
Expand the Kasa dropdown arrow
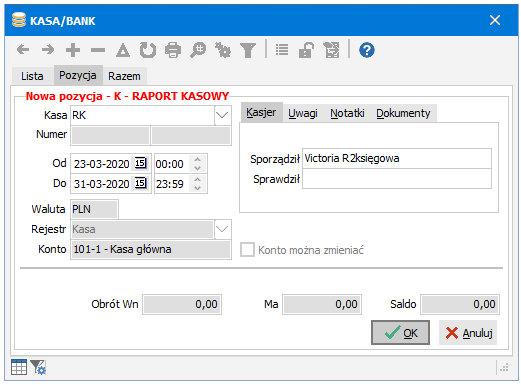[222, 115]
